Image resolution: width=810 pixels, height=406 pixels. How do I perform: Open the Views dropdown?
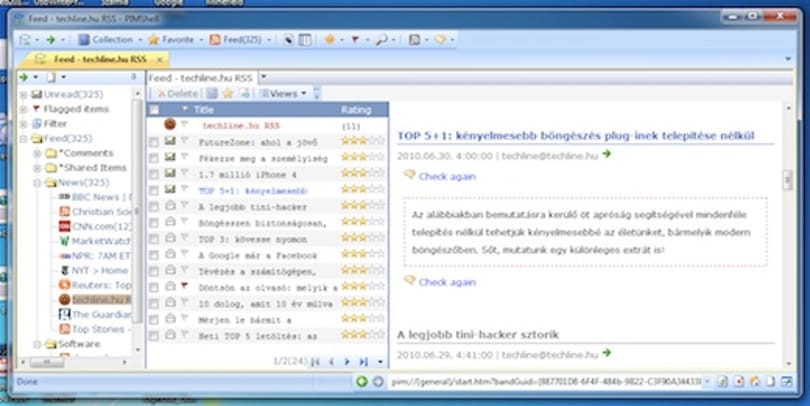pyautogui.click(x=283, y=93)
